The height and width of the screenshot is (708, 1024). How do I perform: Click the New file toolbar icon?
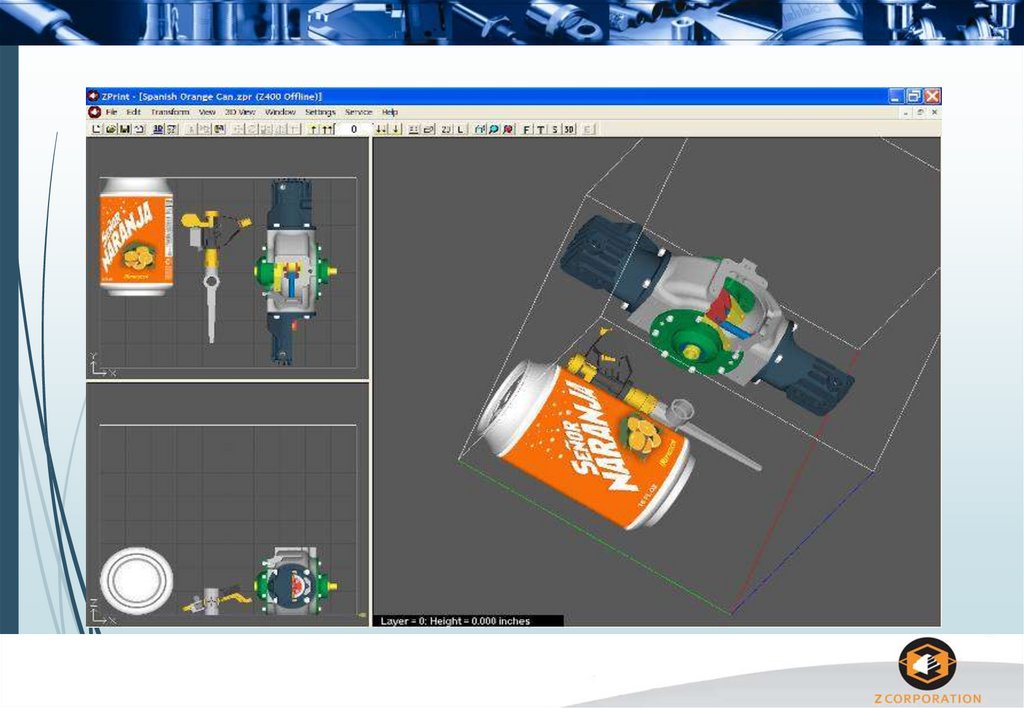96,129
